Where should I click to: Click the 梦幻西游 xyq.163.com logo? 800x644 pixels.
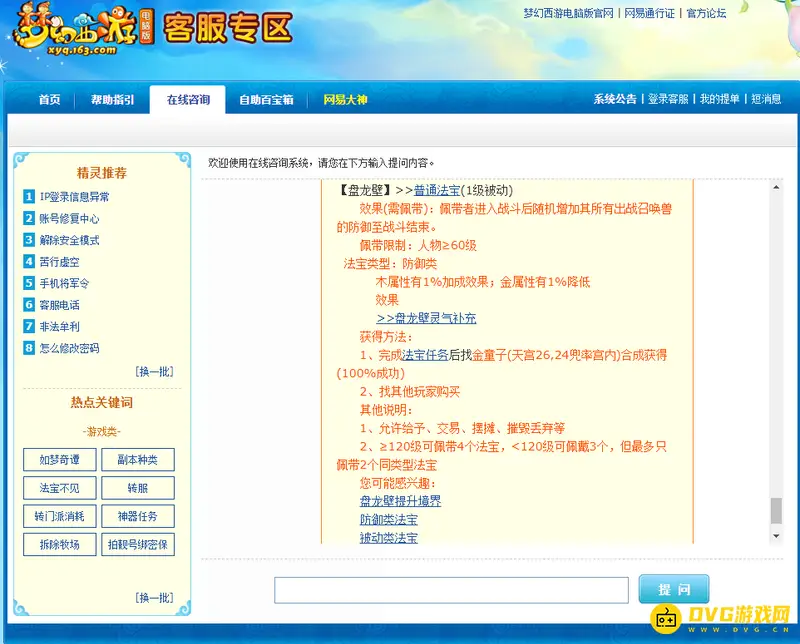coord(84,30)
